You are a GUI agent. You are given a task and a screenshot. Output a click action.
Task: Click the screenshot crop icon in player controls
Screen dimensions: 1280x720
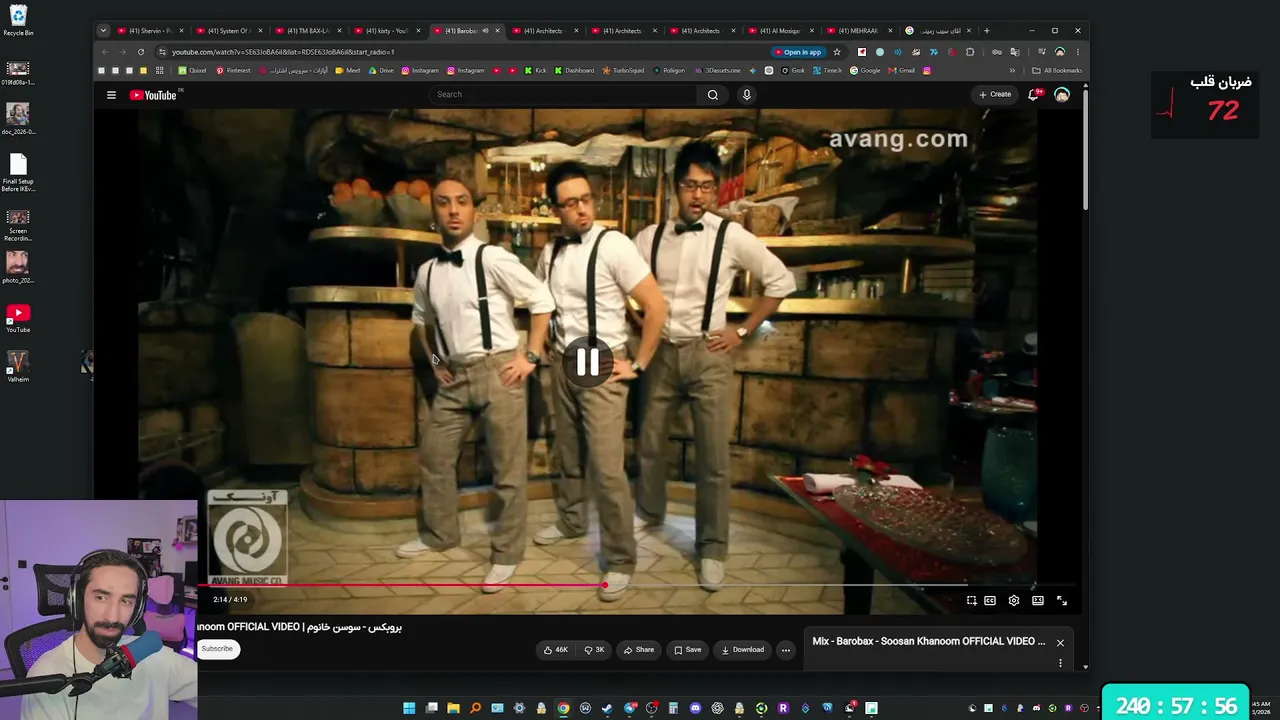pyautogui.click(x=971, y=601)
